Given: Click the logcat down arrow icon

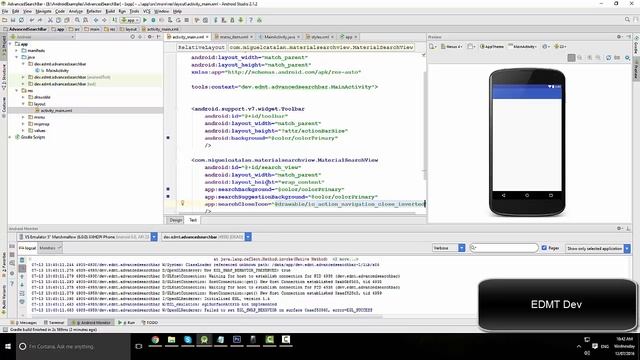Looking at the screenshot, I should pos(22,284).
